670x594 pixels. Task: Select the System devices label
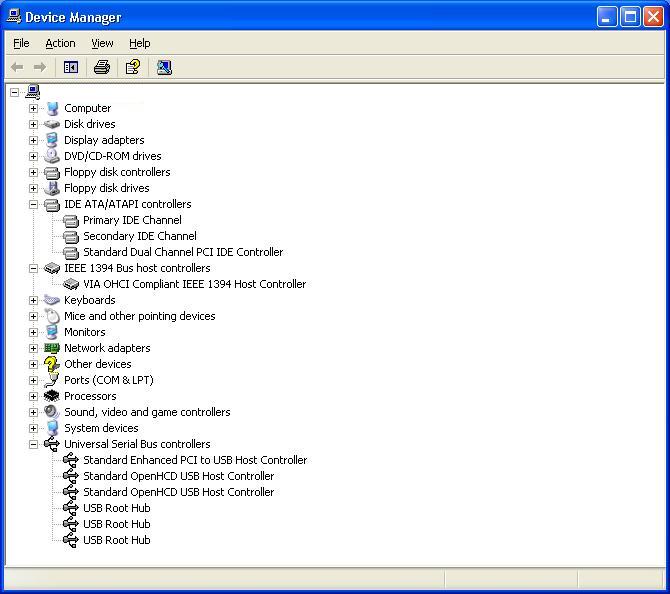(x=101, y=428)
